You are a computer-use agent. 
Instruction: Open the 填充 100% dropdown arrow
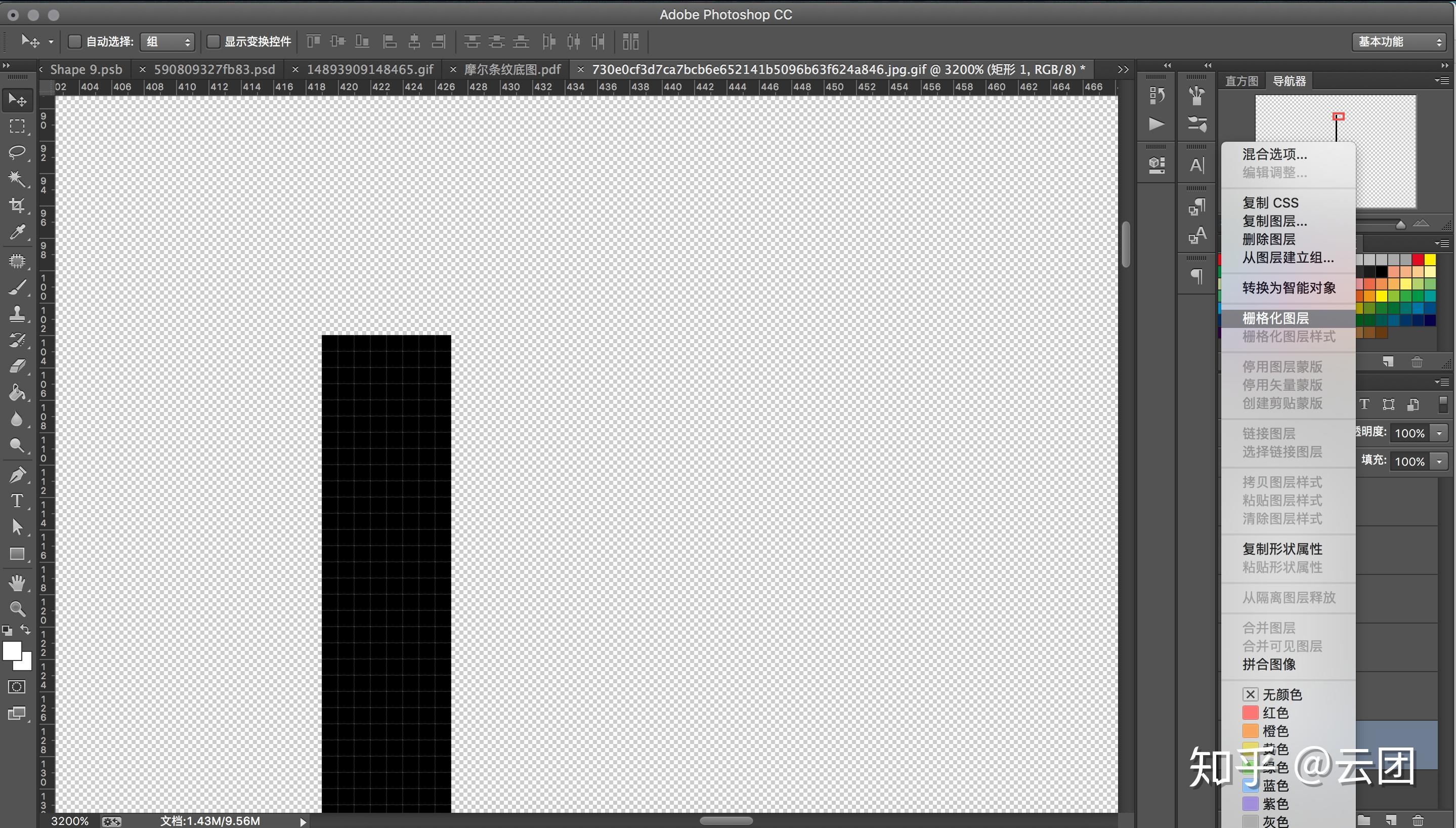tap(1439, 461)
